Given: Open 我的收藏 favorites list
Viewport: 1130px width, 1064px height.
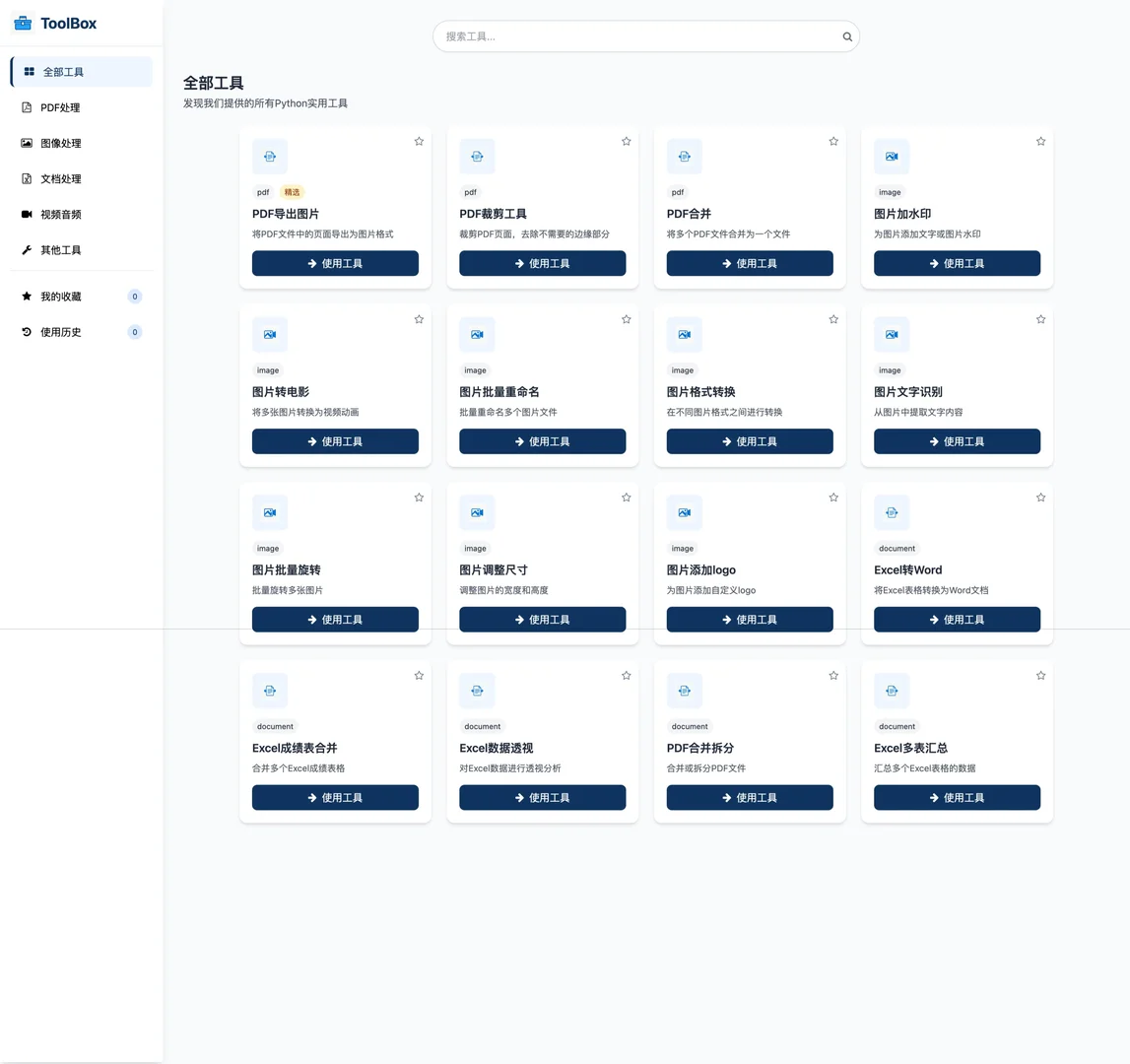Looking at the screenshot, I should coord(82,297).
